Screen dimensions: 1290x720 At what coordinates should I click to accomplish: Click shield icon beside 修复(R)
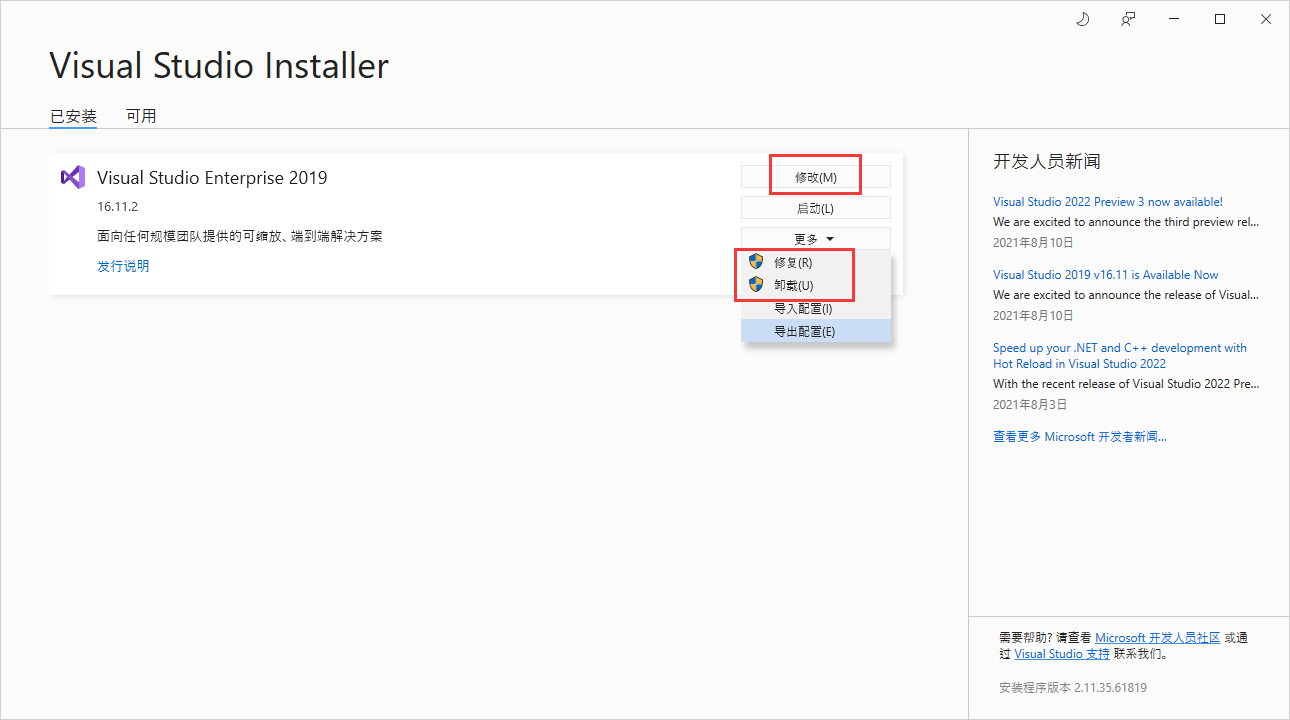coord(756,262)
